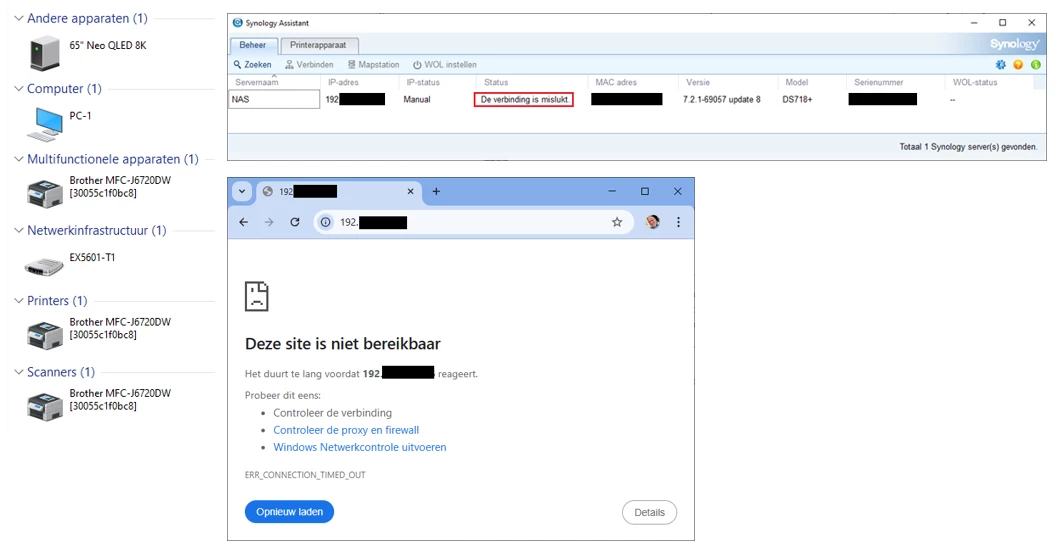Collapse the Multifunctionele apparaten group

[x=19, y=159]
